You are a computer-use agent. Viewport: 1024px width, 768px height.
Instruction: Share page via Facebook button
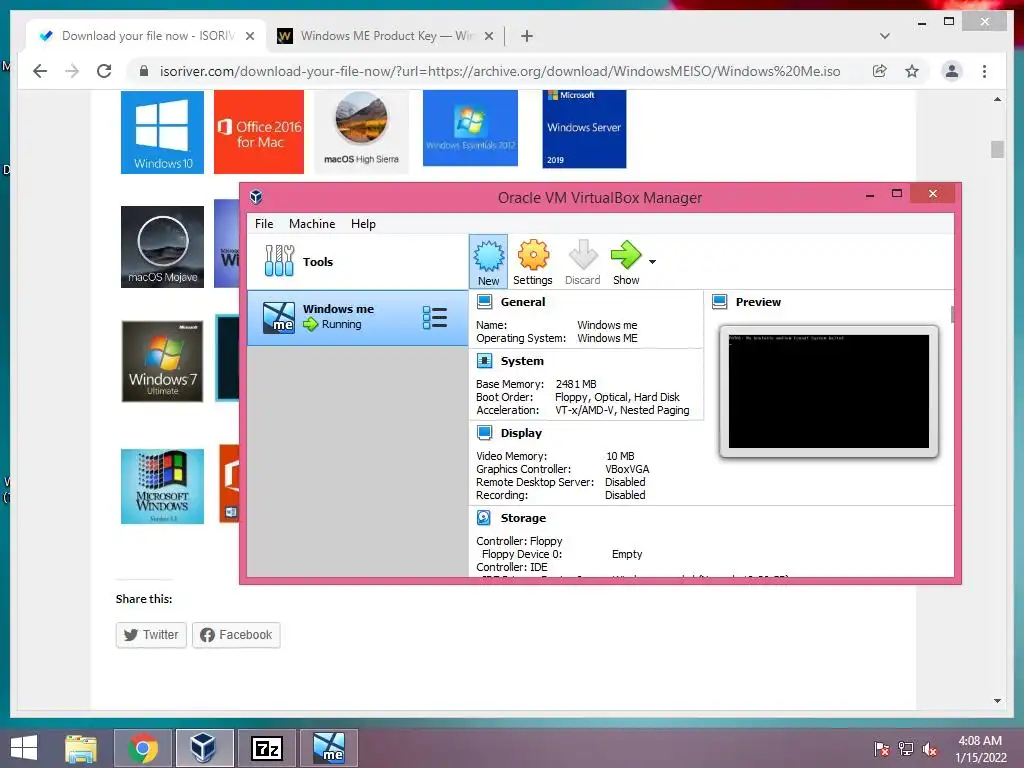click(236, 635)
